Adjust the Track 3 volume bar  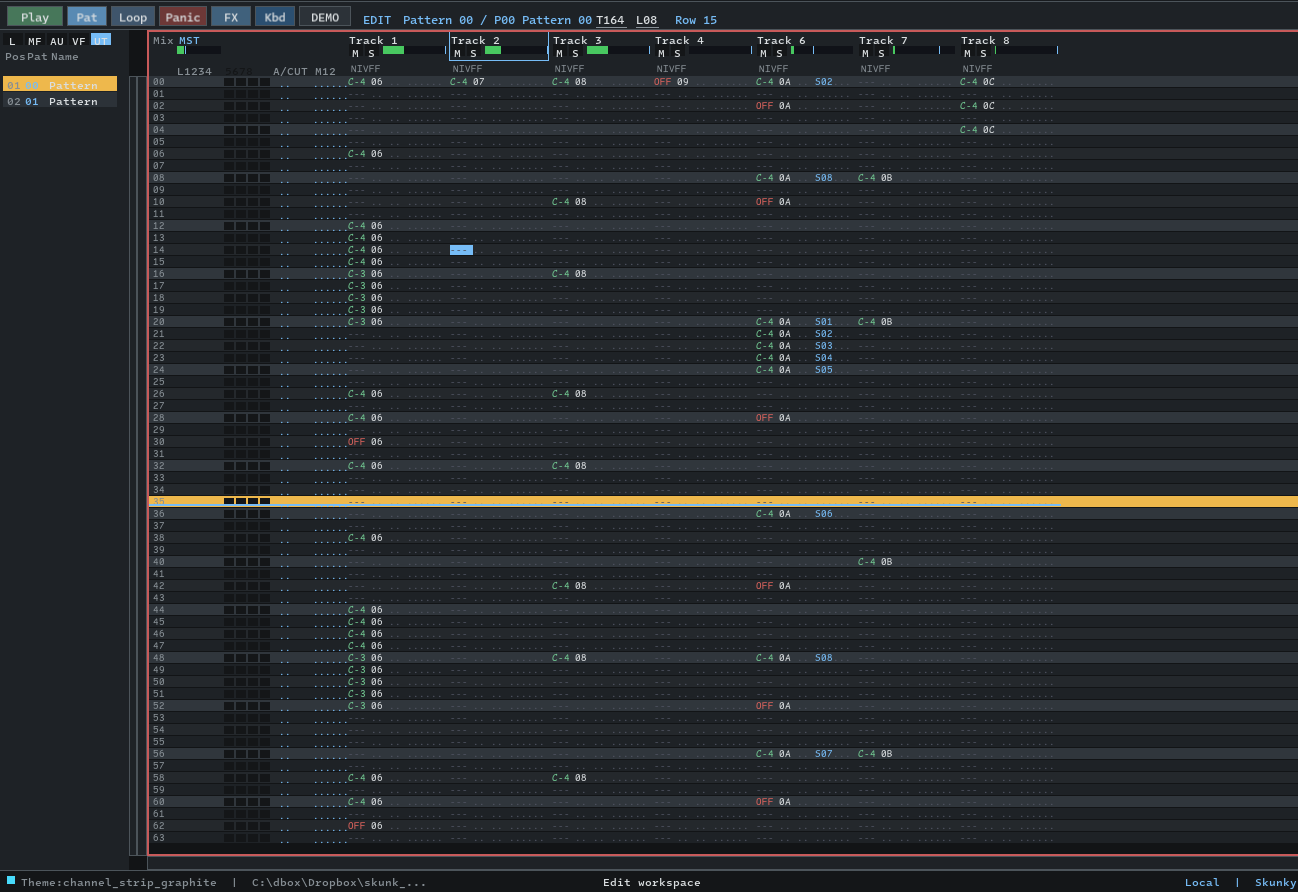point(618,50)
